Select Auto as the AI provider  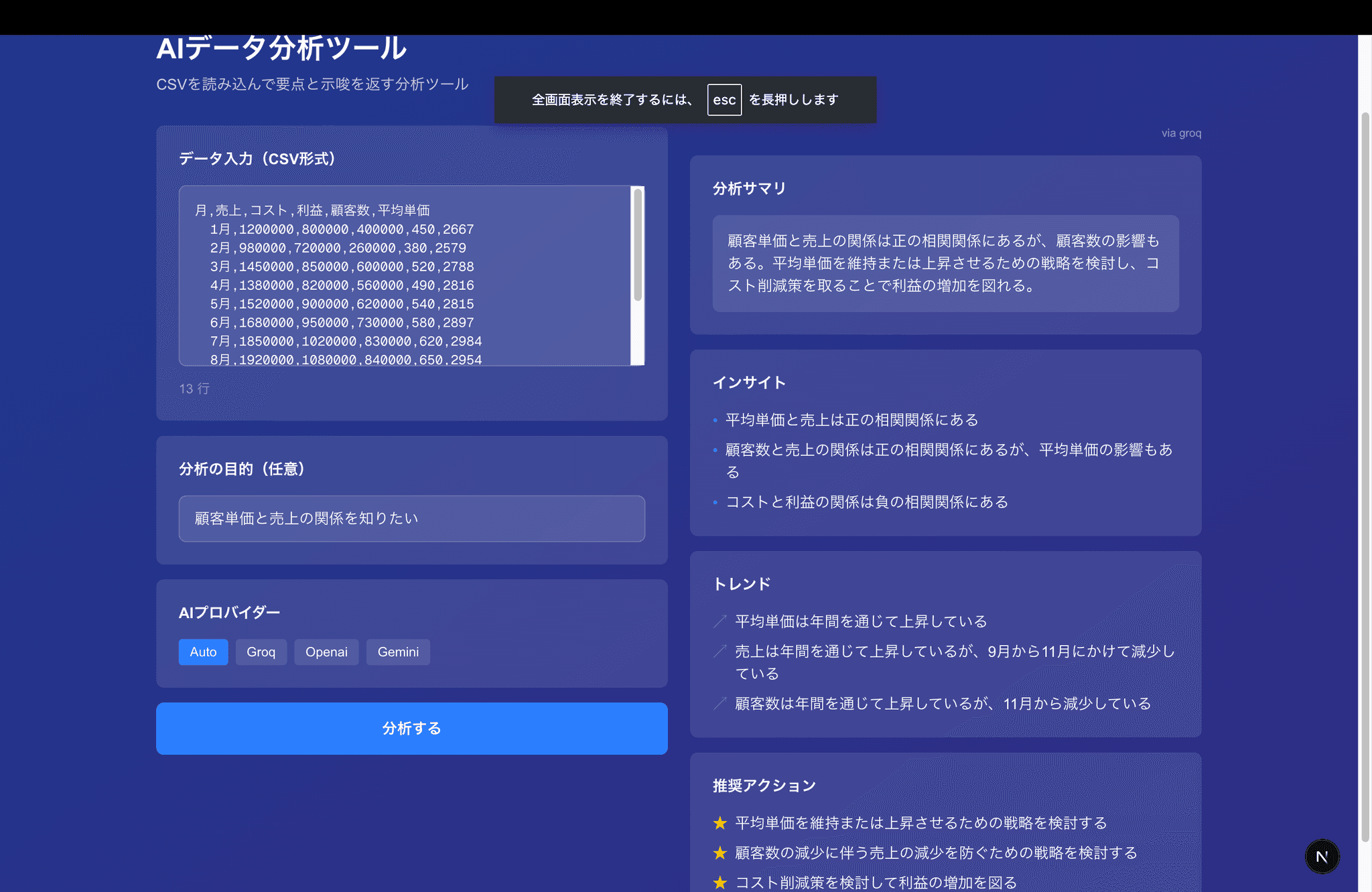click(x=203, y=652)
